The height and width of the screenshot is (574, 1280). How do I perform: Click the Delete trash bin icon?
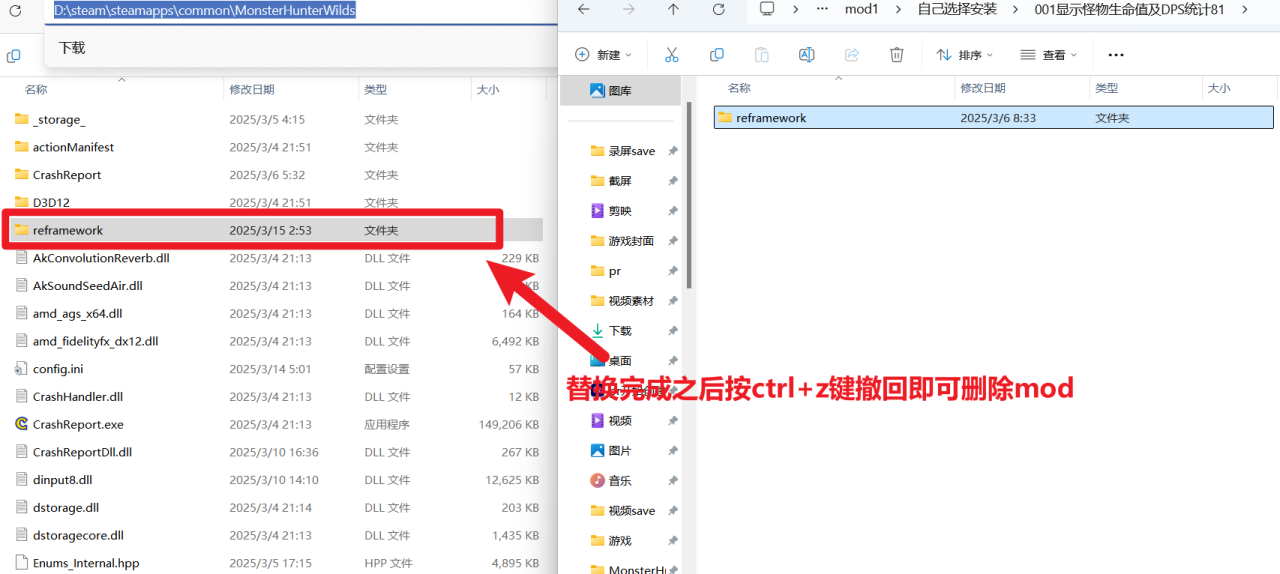pos(897,55)
